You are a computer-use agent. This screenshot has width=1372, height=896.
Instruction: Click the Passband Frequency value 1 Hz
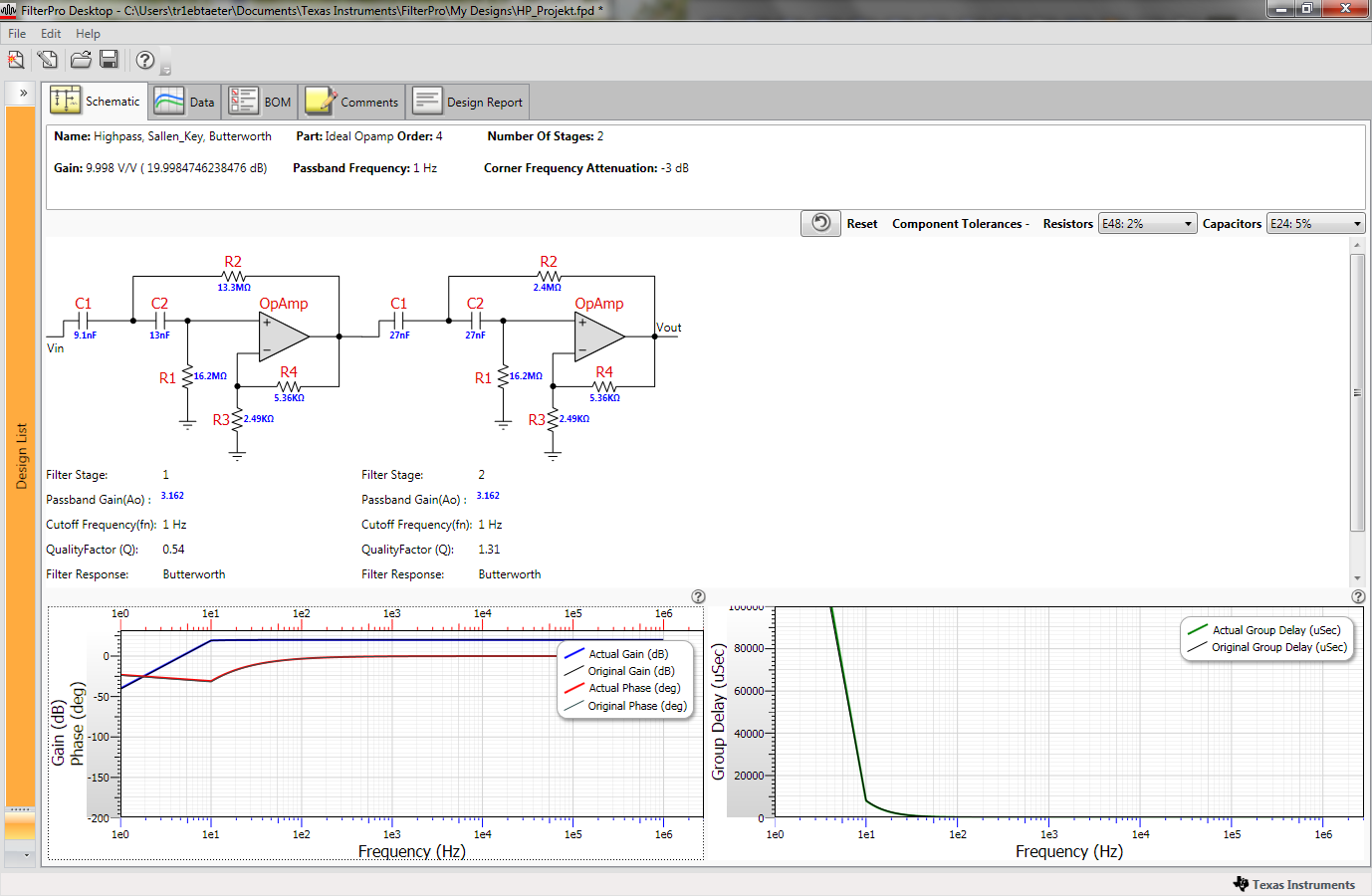coord(425,168)
